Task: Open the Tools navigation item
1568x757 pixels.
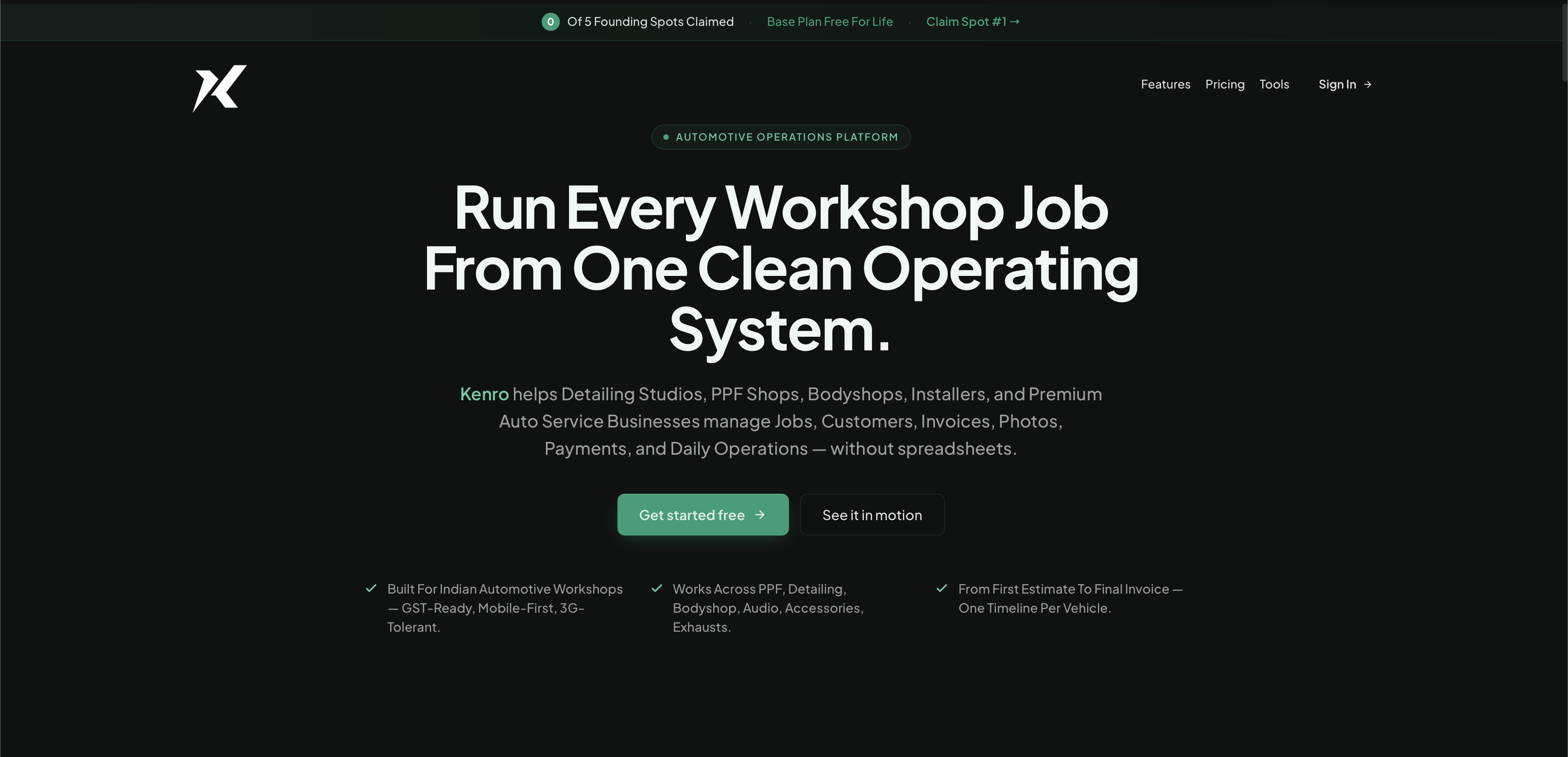Action: click(x=1274, y=84)
